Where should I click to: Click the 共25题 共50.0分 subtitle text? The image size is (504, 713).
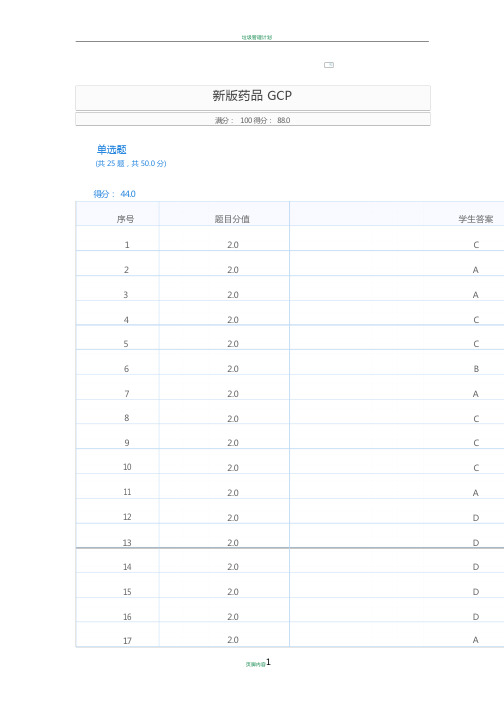(x=131, y=163)
